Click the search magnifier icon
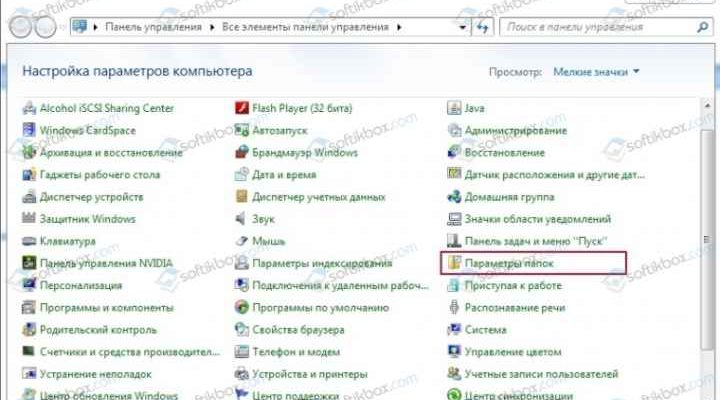720x400 pixels. [703, 28]
